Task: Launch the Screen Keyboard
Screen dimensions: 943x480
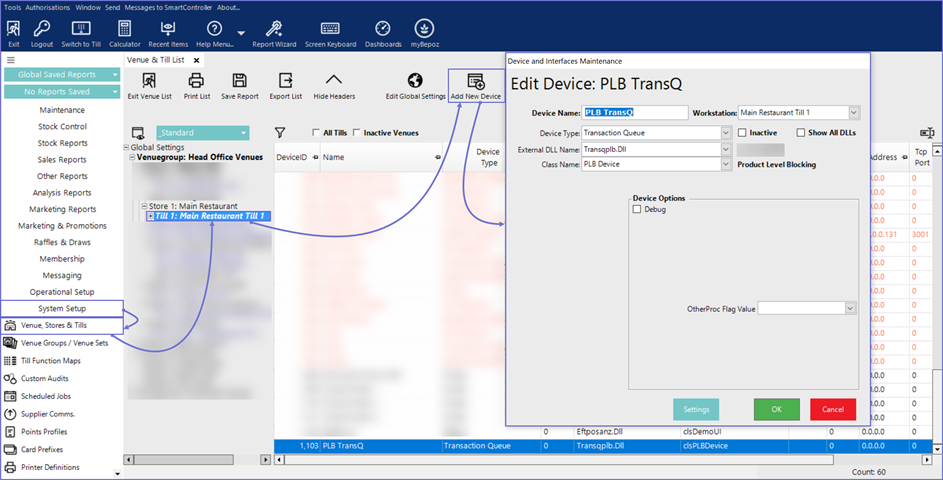Action: [329, 30]
